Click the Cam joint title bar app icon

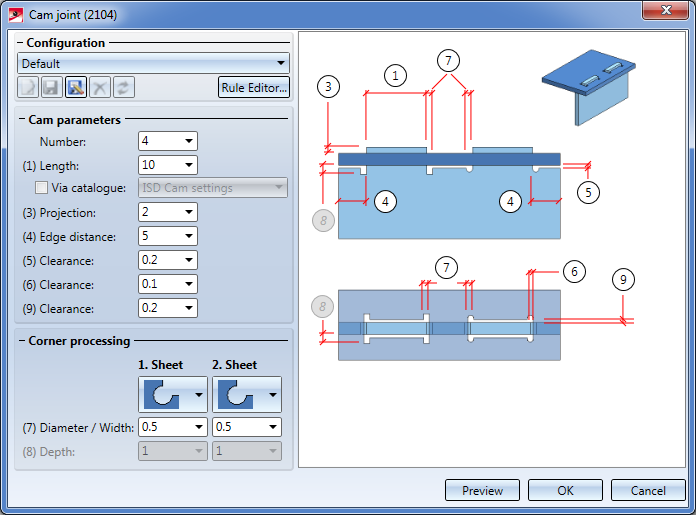[16, 15]
